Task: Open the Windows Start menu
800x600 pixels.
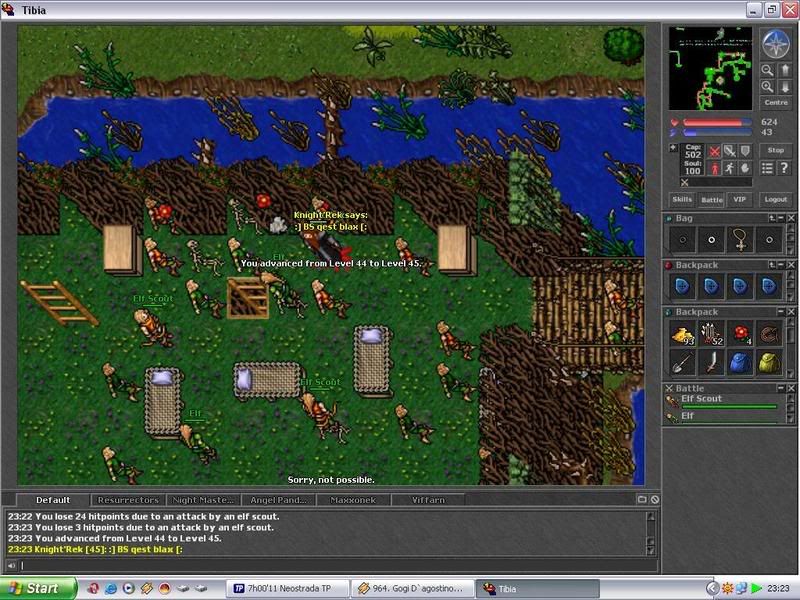Action: click(x=38, y=588)
